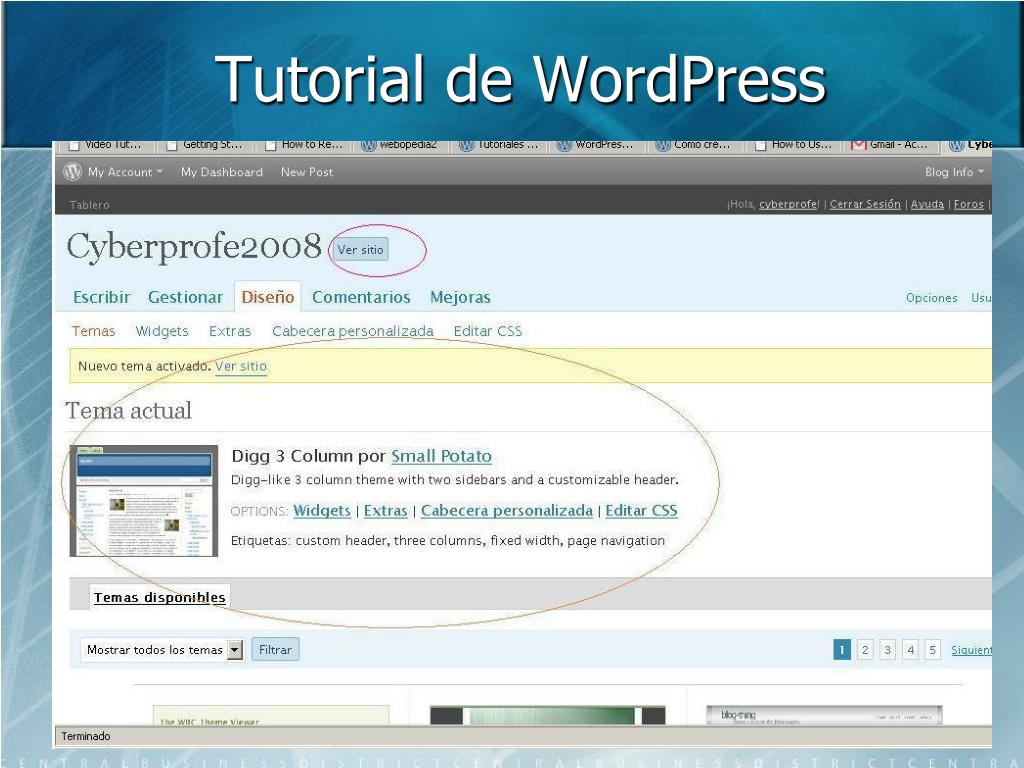
Task: Go to page 3 of themes
Action: 887,650
